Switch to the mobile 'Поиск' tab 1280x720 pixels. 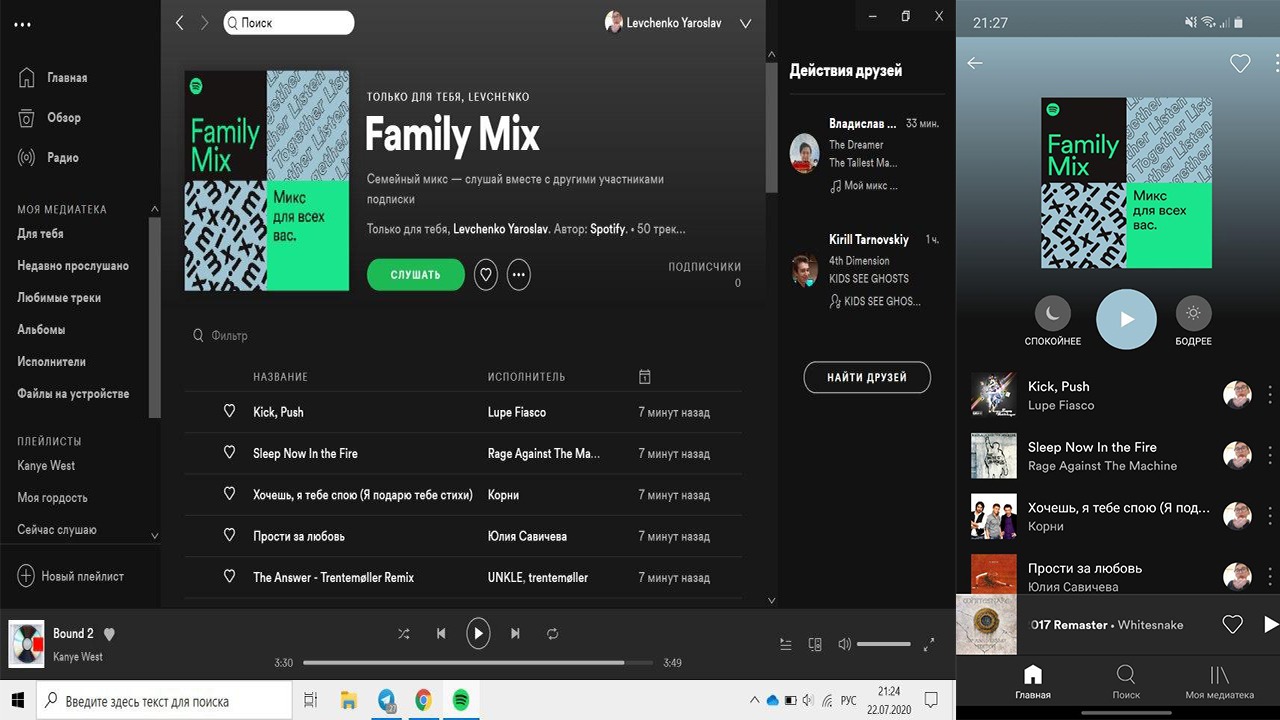point(1126,681)
